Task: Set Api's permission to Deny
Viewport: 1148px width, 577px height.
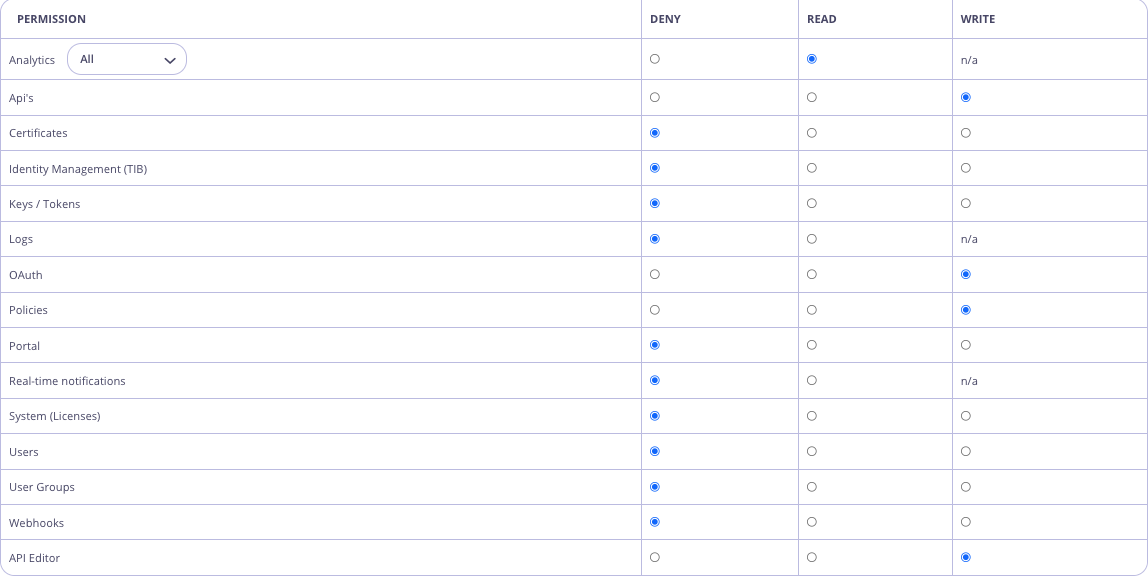Action: click(655, 98)
